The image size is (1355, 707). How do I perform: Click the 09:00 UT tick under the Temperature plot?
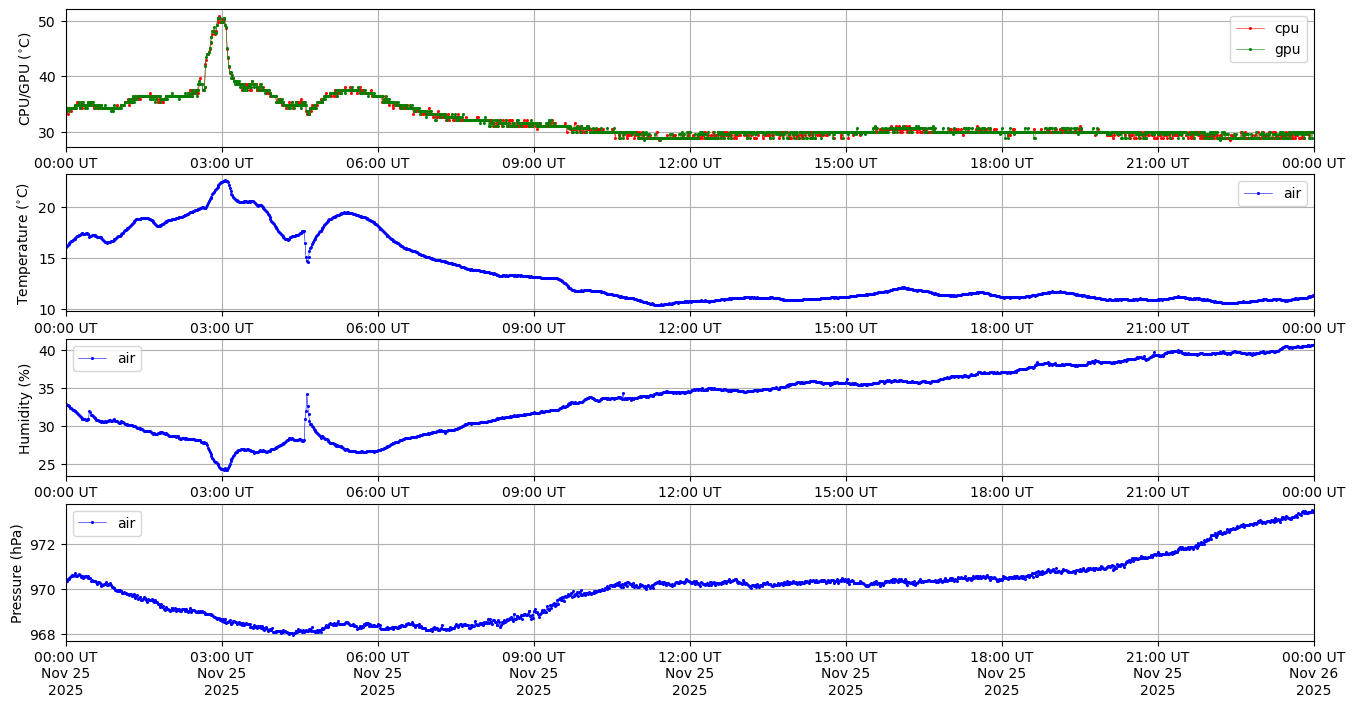(x=534, y=327)
